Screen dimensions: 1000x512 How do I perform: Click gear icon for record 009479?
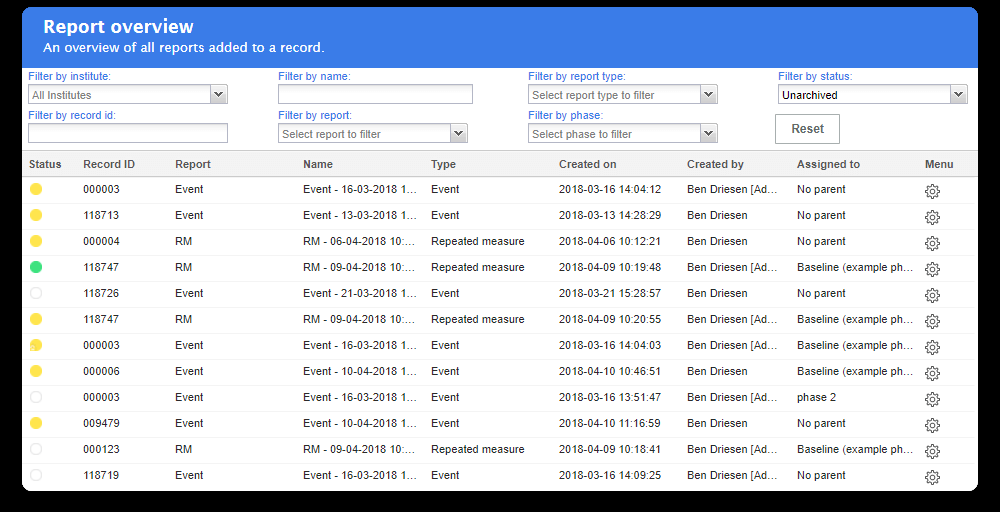pyautogui.click(x=932, y=425)
